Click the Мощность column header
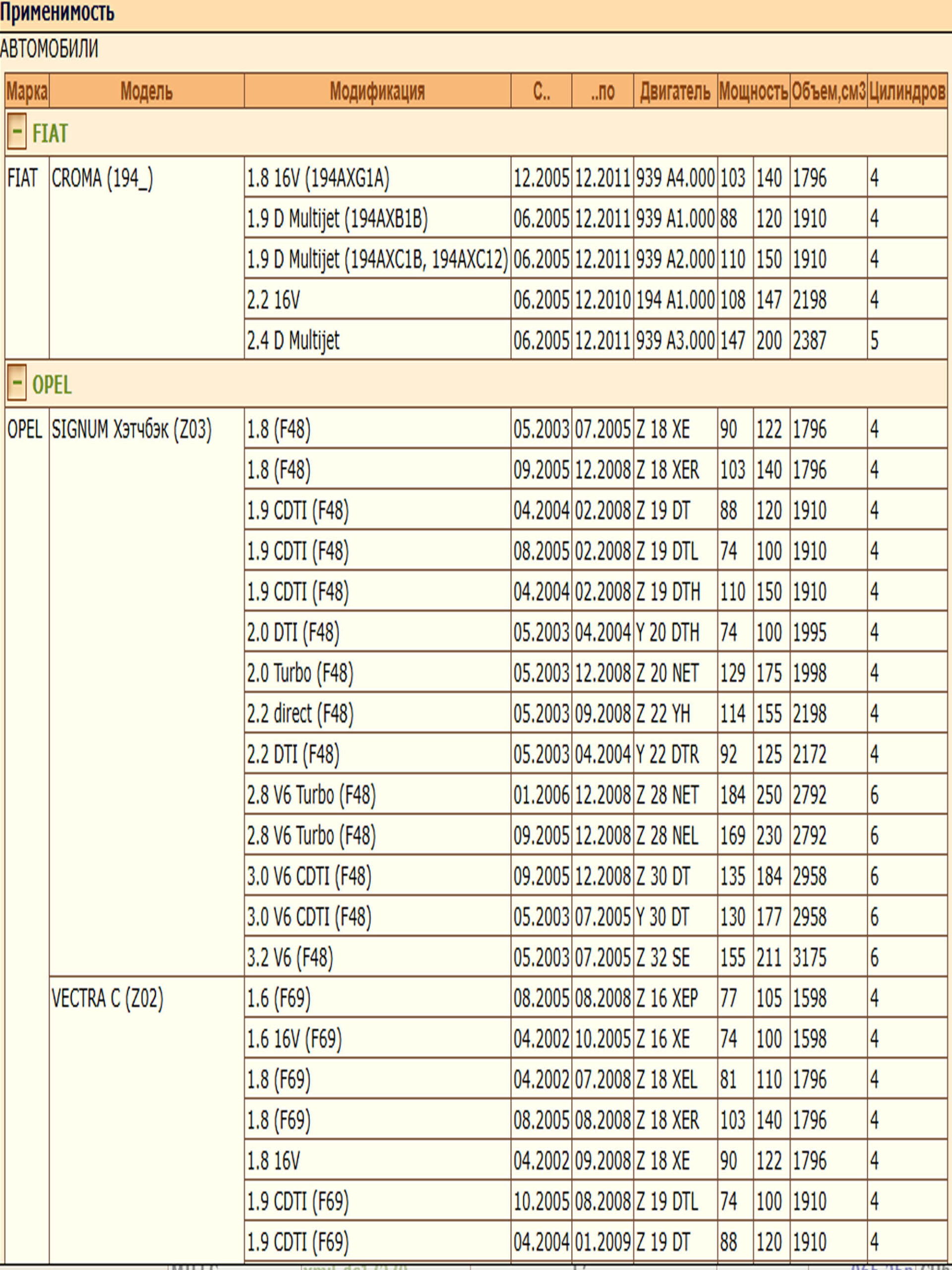952x1270 pixels. [753, 91]
